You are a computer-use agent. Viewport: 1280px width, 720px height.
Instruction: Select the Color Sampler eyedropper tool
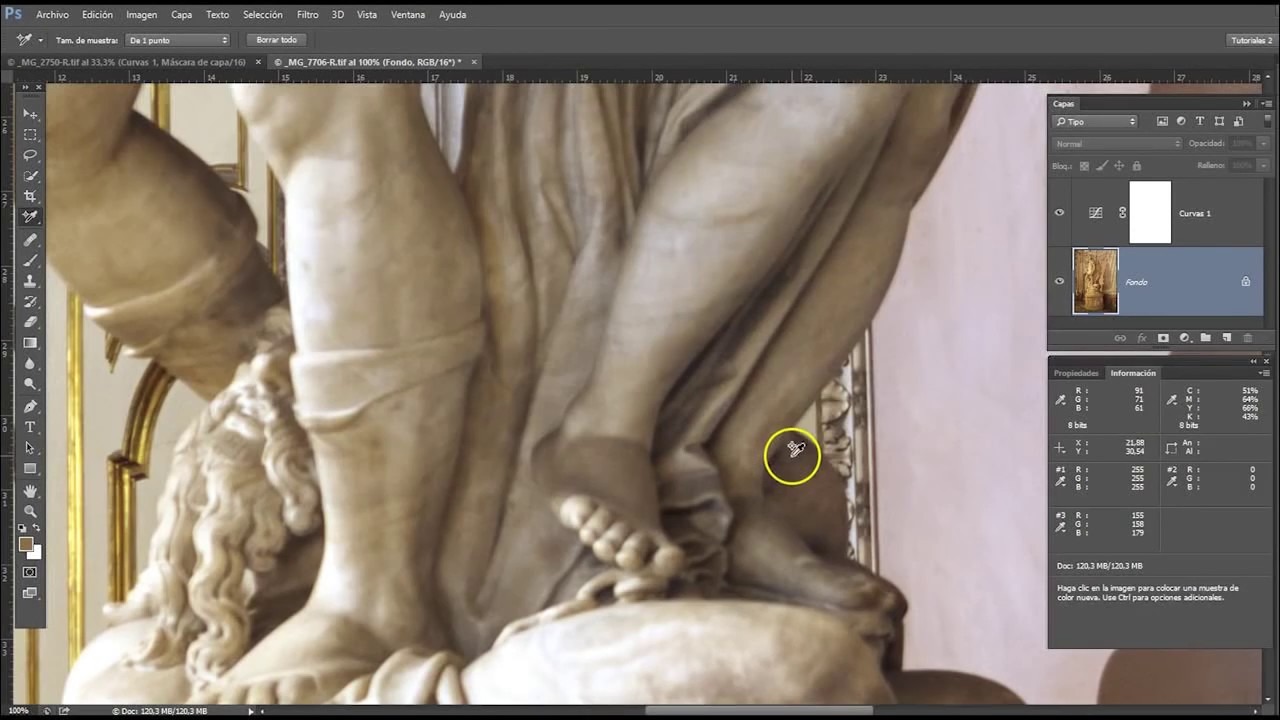(30, 217)
